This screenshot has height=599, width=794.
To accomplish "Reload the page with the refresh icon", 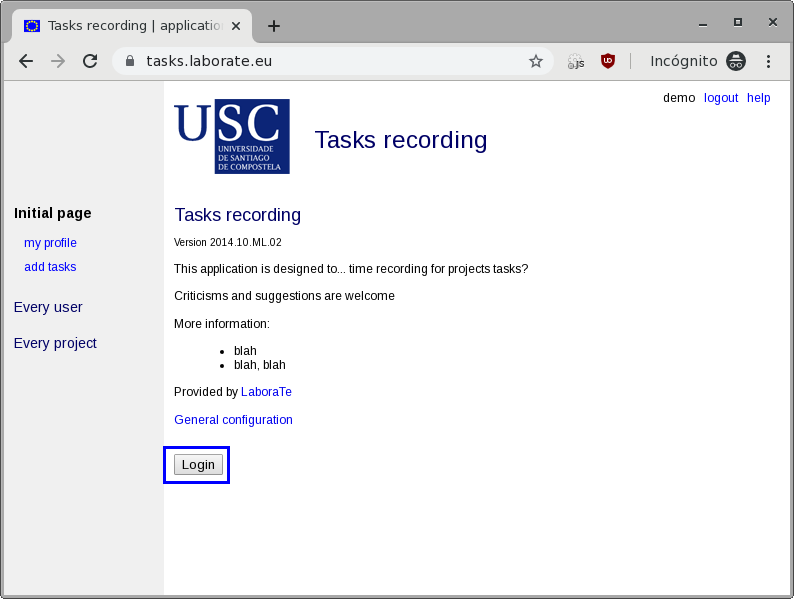I will [90, 61].
